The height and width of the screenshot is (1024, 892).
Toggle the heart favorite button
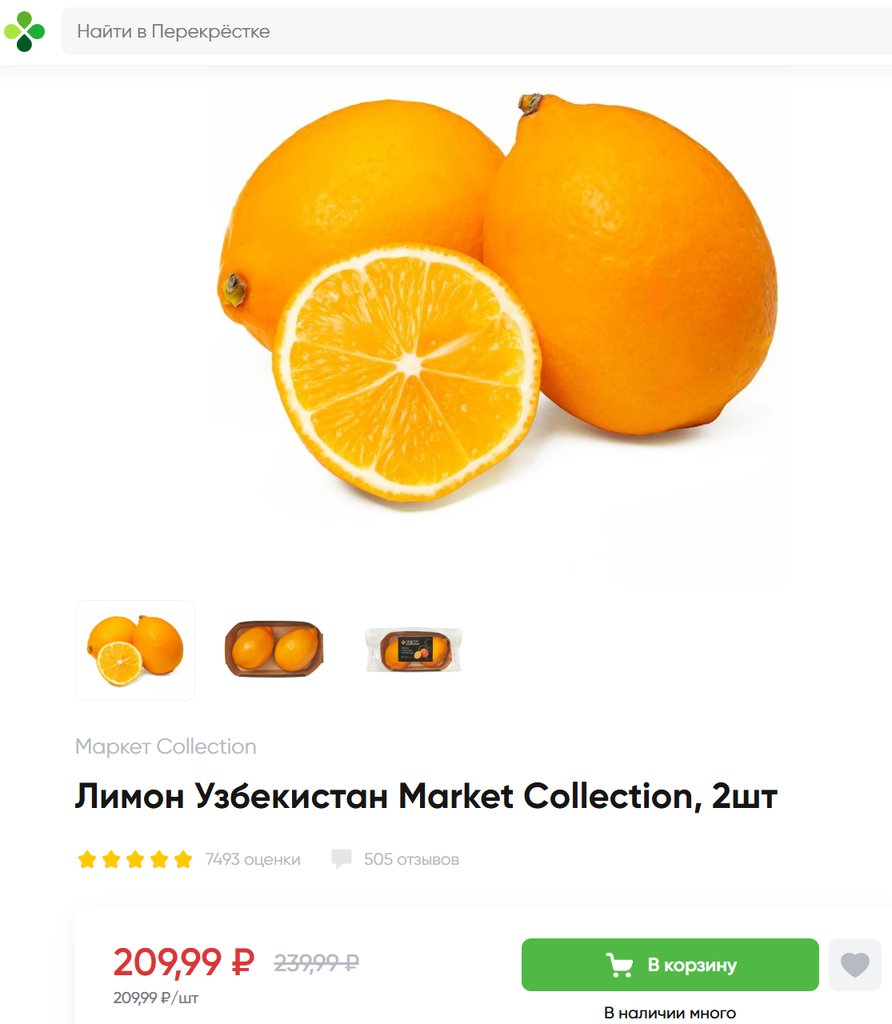[855, 965]
